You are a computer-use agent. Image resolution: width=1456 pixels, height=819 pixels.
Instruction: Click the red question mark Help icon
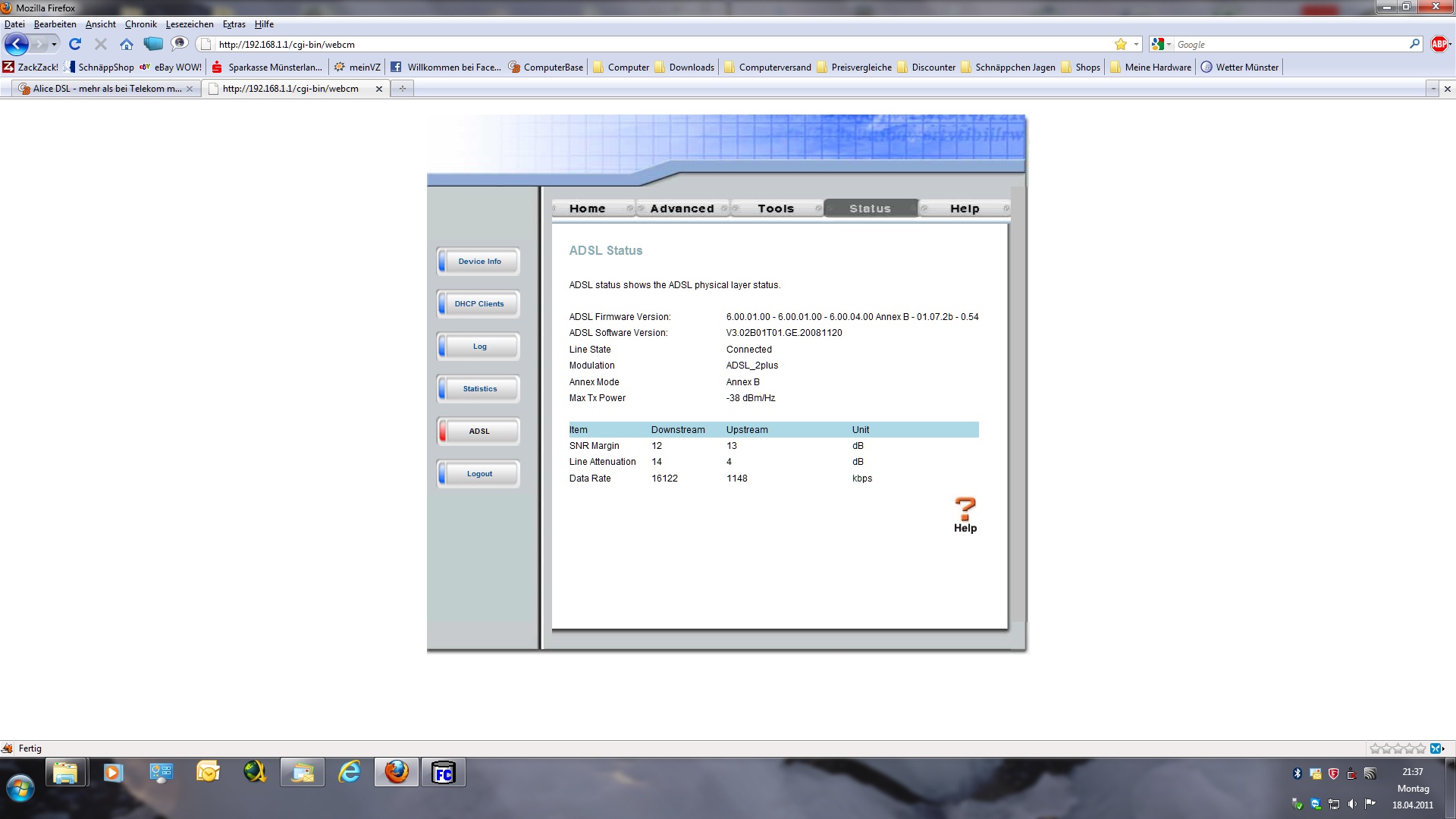965,509
